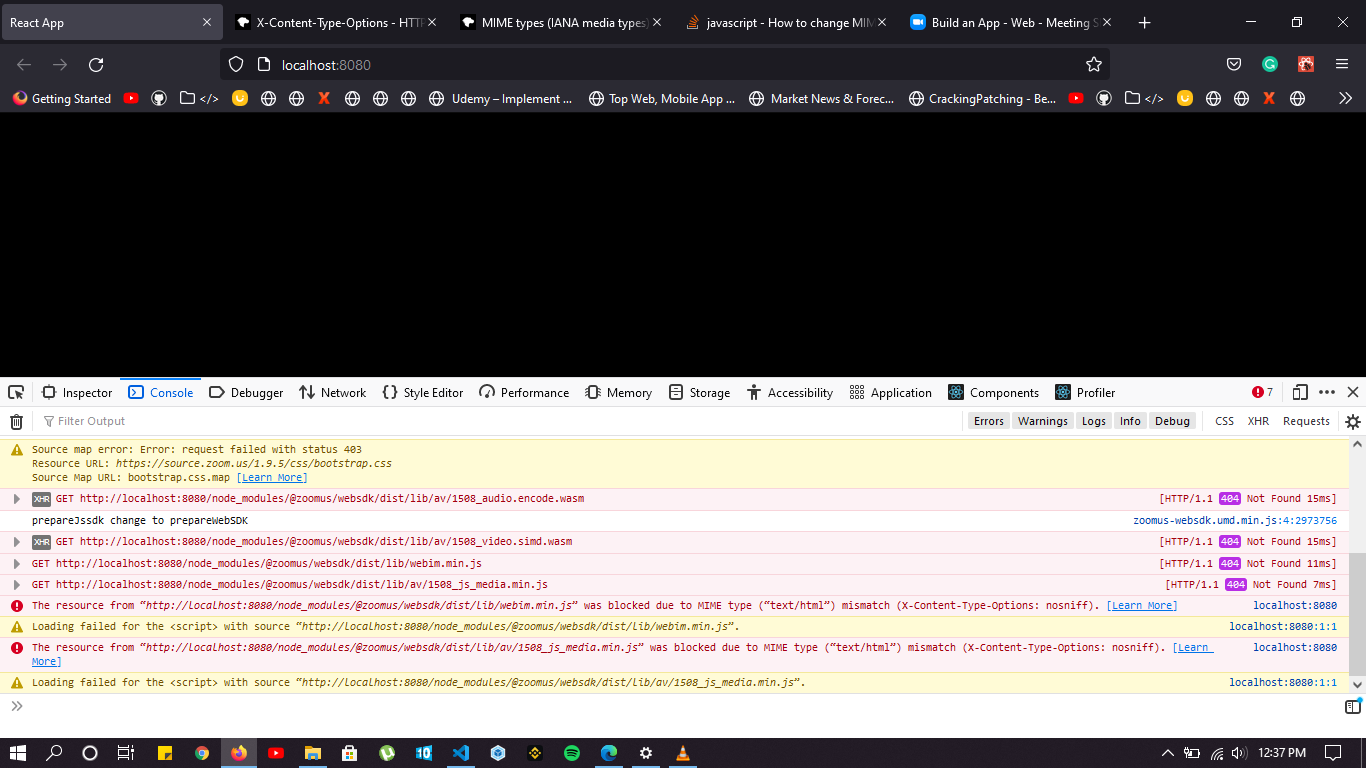The image size is (1366, 768).
Task: Open the React Components tab
Action: coord(993,392)
